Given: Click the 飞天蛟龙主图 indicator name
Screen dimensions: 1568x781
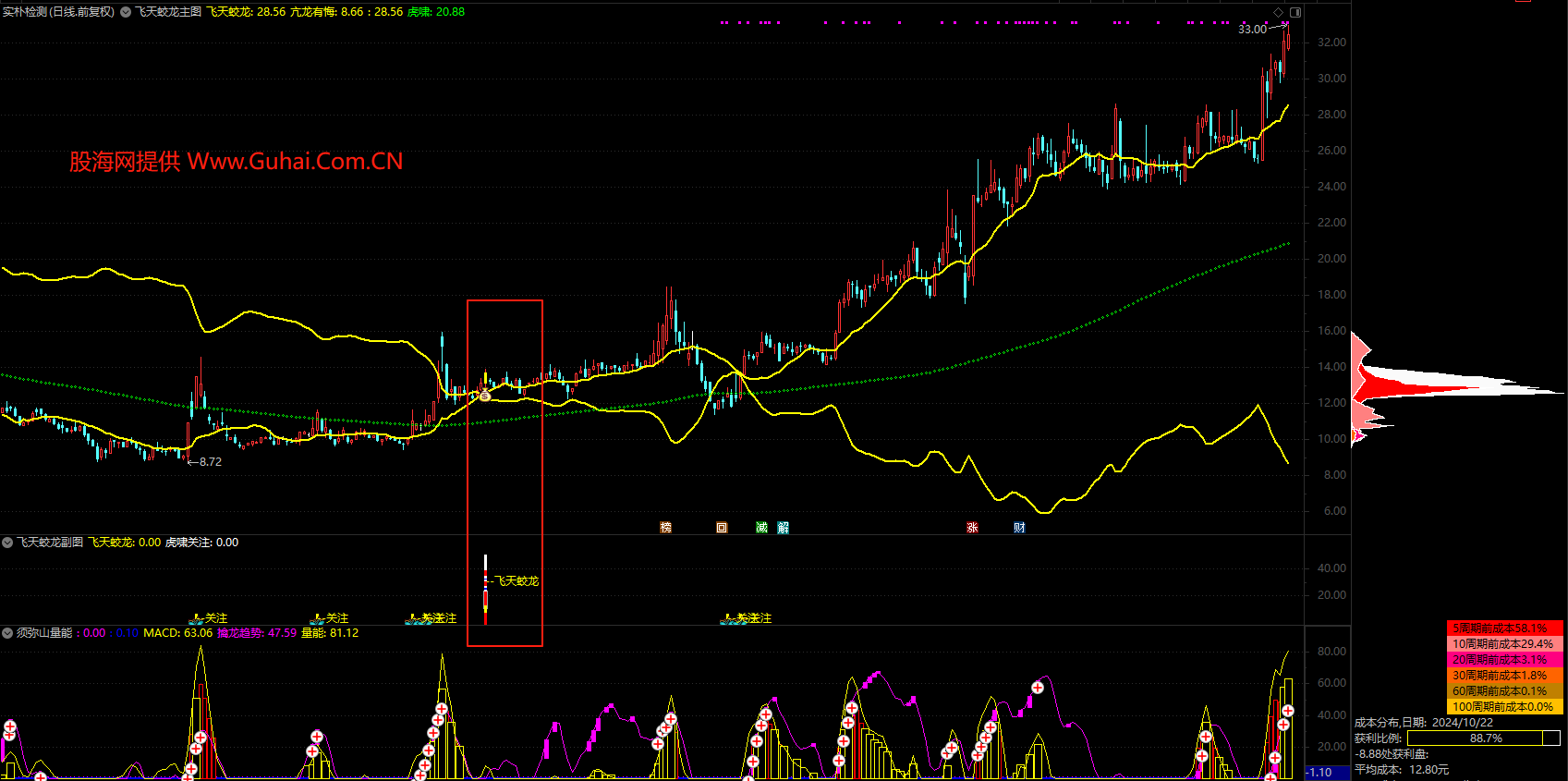Looking at the screenshot, I should pyautogui.click(x=168, y=12).
